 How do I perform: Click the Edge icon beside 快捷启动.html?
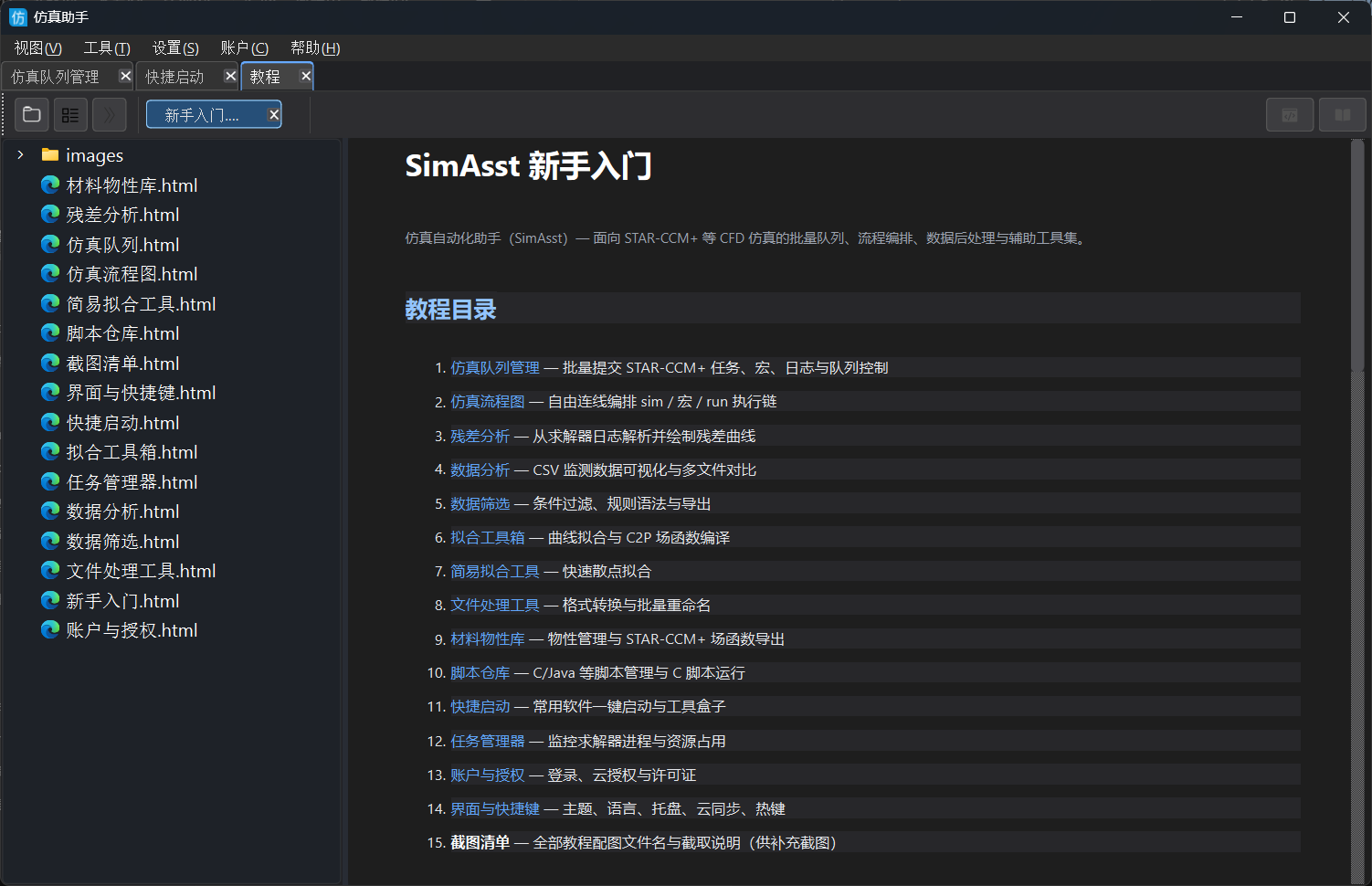(50, 423)
